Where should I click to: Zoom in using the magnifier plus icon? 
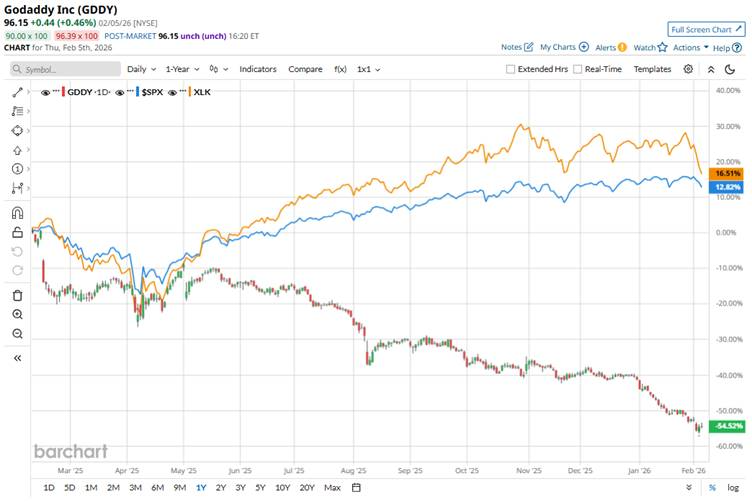(17, 314)
